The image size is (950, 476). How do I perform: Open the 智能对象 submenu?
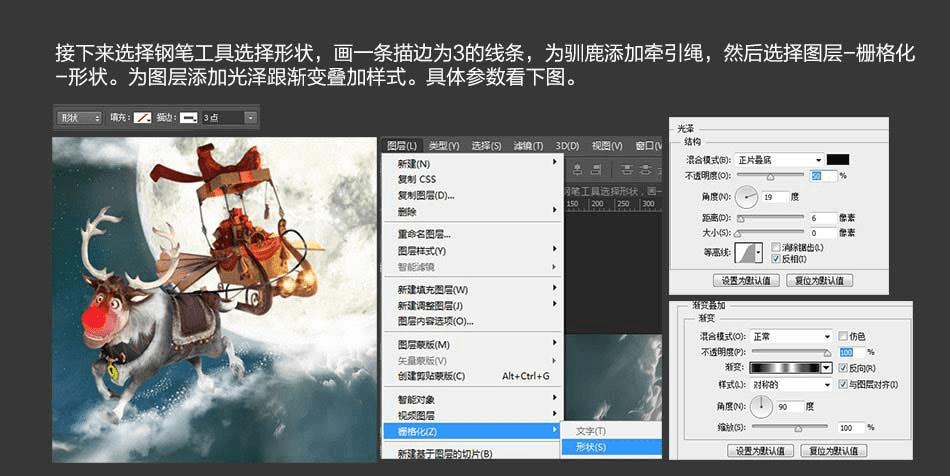pos(473,400)
